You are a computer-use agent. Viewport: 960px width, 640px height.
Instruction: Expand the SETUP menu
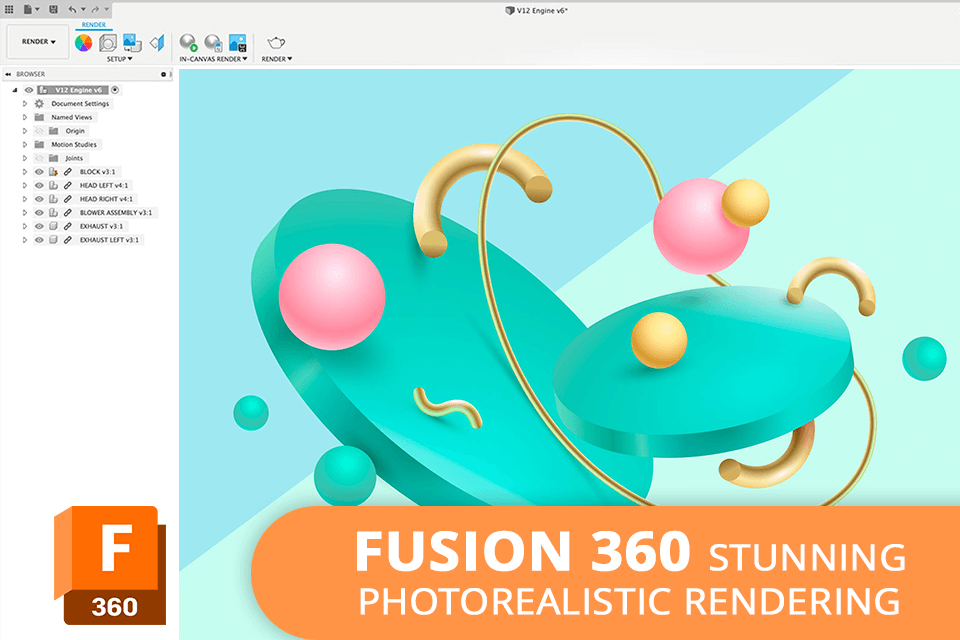(x=119, y=59)
